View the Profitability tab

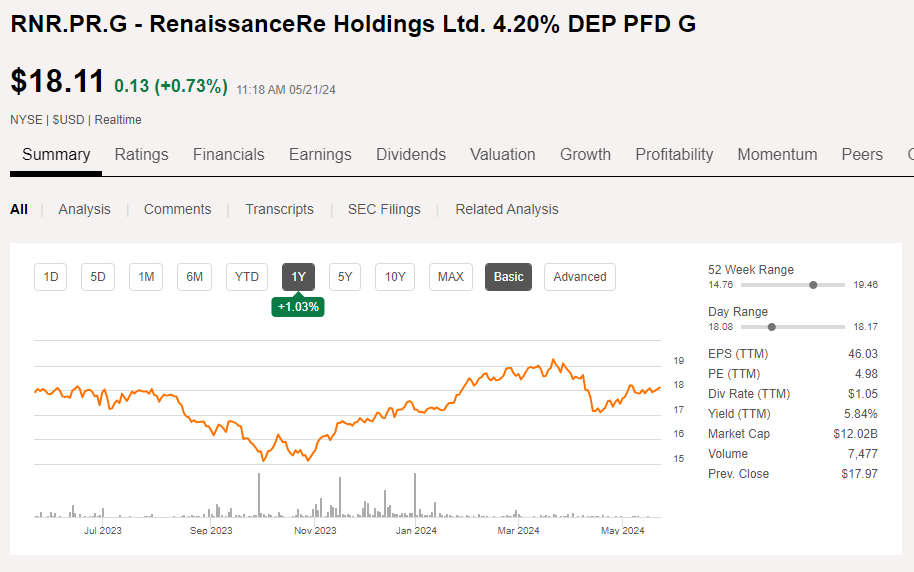tap(674, 155)
